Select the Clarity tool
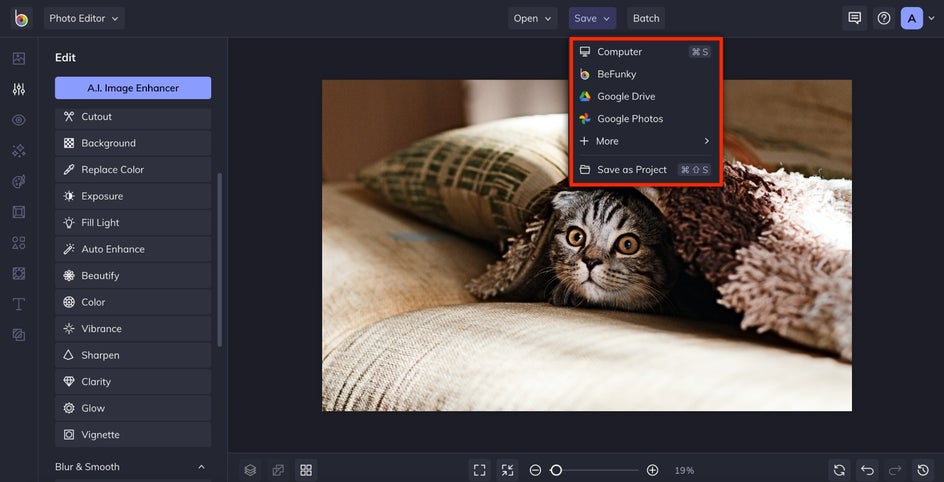This screenshot has width=944, height=482. 133,382
